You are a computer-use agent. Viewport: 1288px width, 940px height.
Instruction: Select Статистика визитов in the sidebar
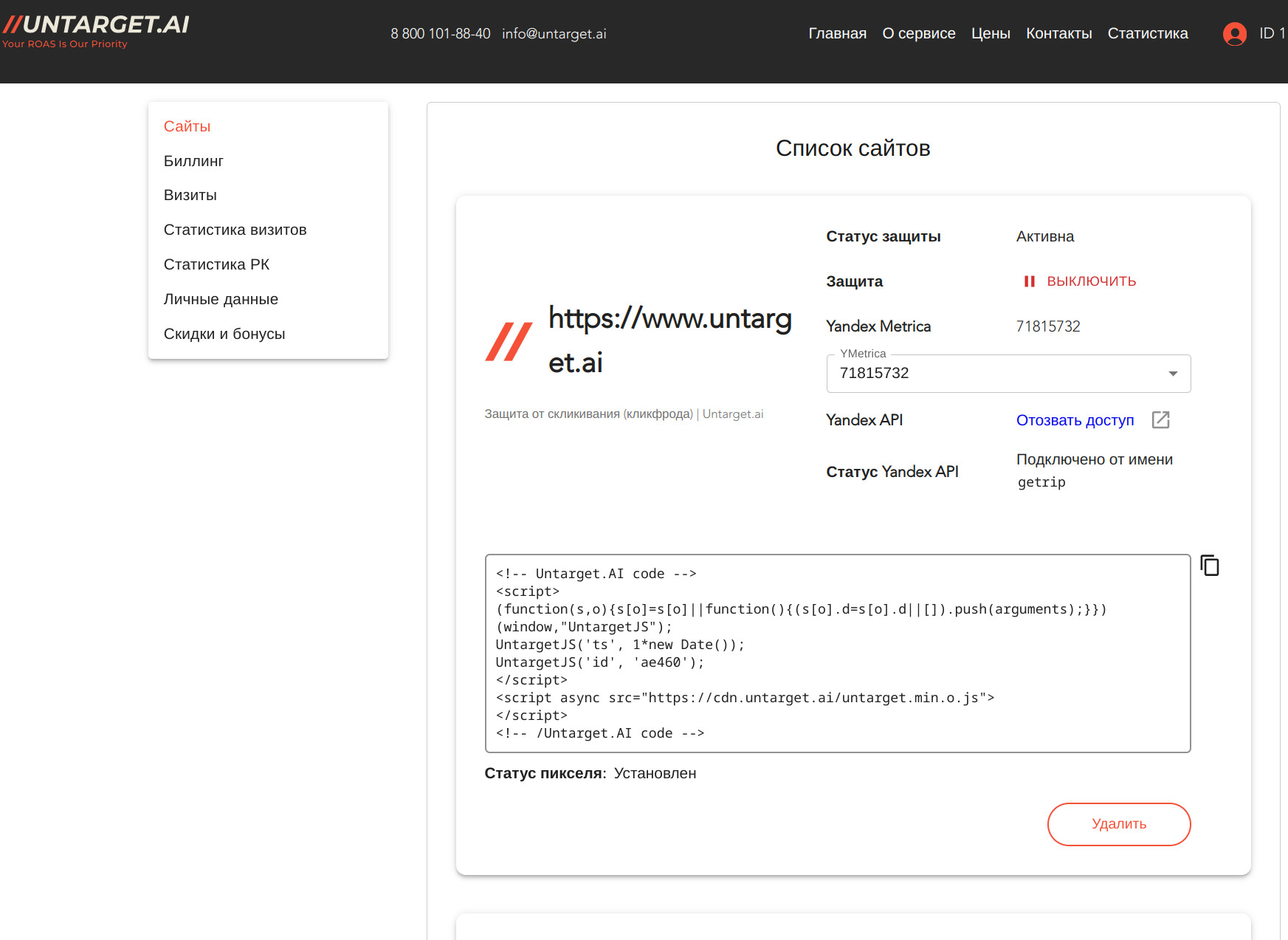(x=235, y=230)
